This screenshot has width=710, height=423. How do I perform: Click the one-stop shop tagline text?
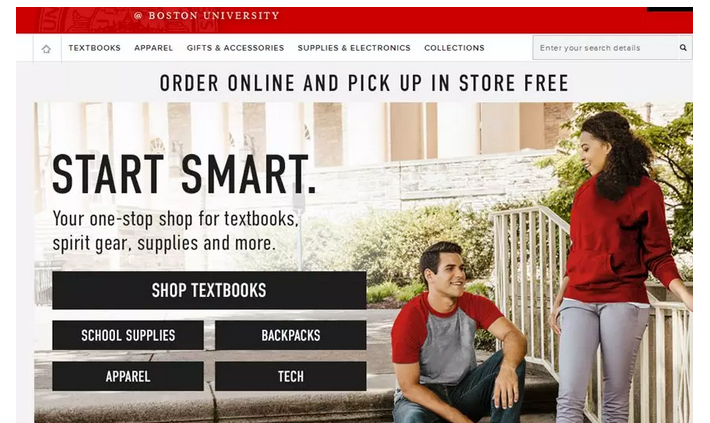[176, 231]
